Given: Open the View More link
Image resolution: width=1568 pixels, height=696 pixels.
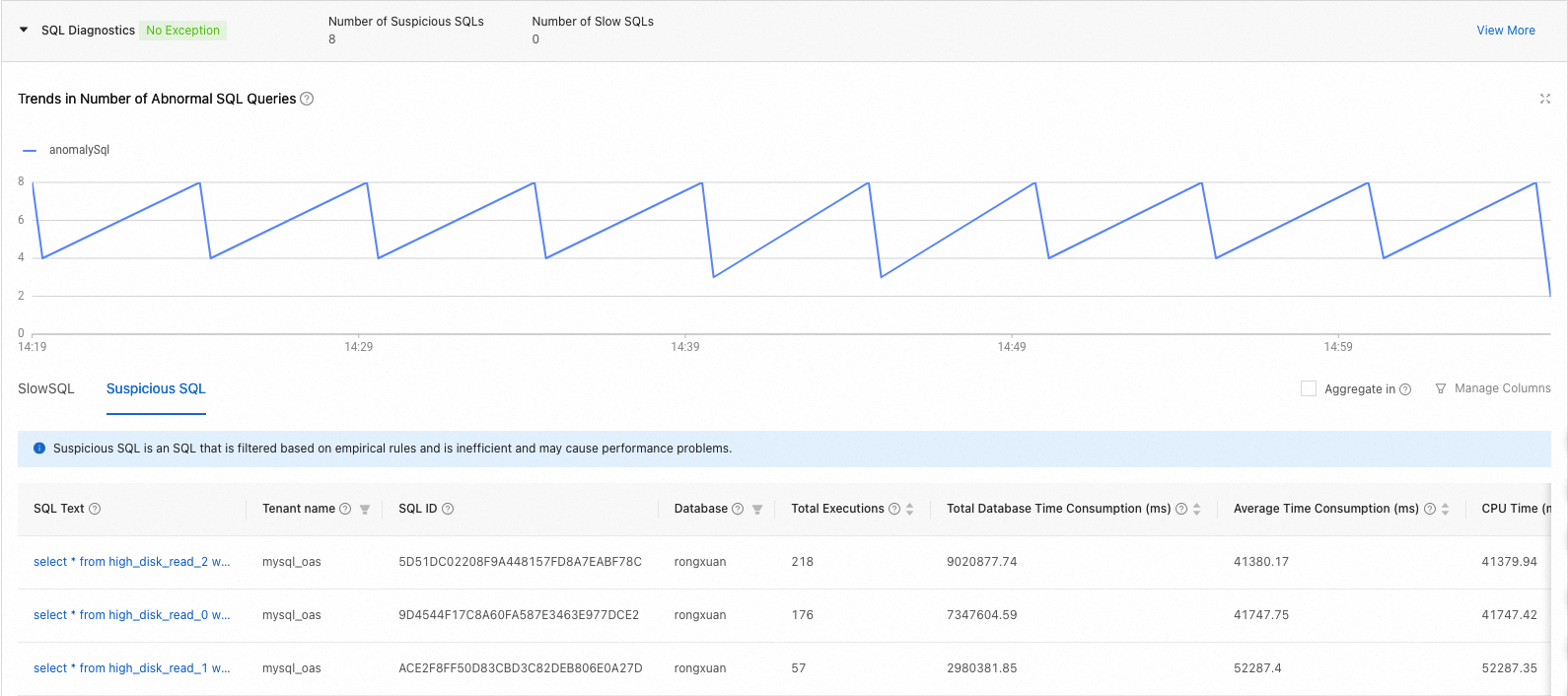Looking at the screenshot, I should coord(1506,31).
